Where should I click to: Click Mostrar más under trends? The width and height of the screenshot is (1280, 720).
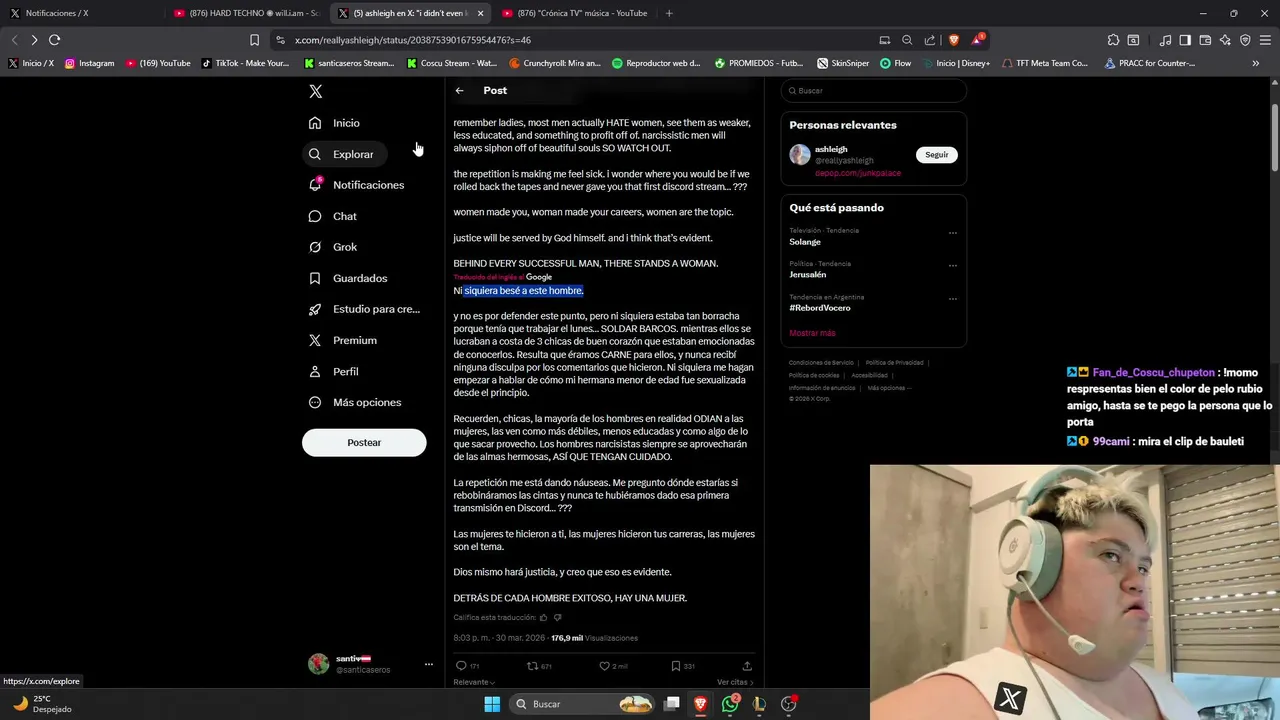[812, 333]
